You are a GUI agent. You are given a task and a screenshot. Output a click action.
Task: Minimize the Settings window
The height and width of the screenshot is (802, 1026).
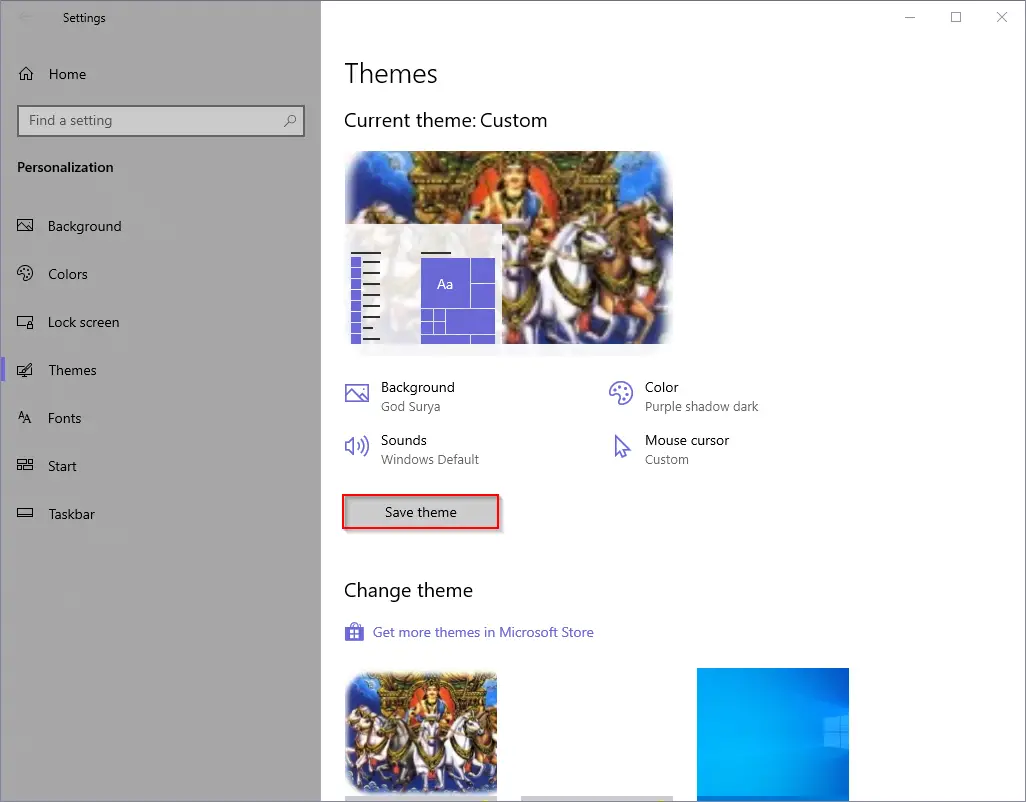point(910,17)
